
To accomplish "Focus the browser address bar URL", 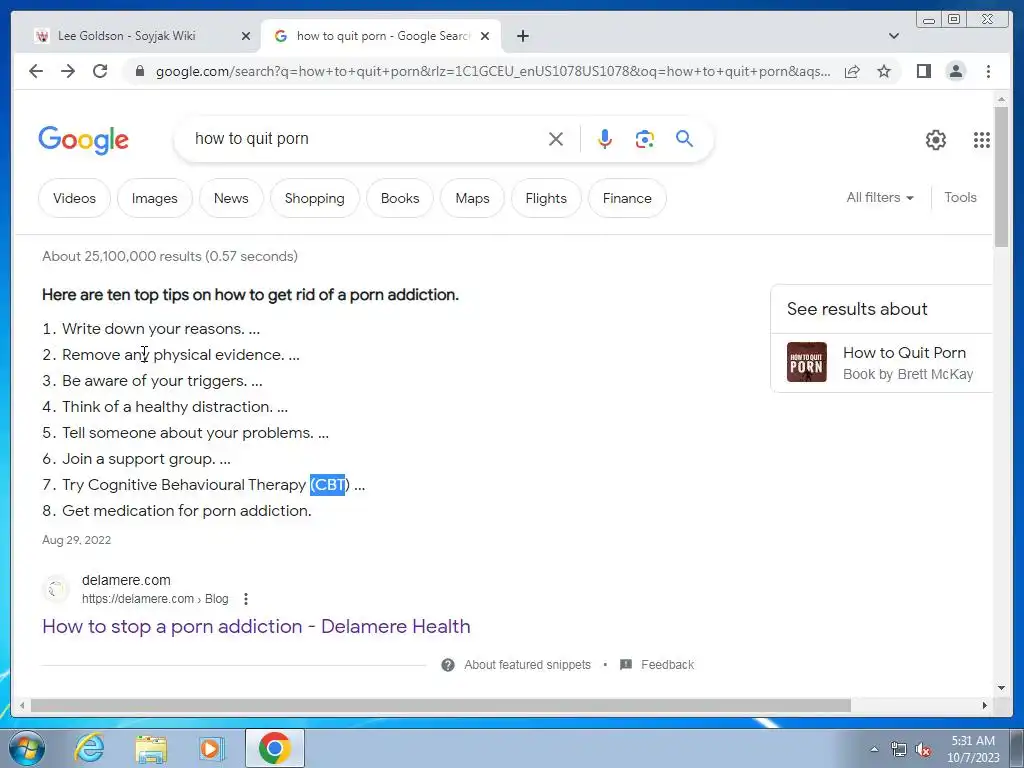I will pos(493,71).
